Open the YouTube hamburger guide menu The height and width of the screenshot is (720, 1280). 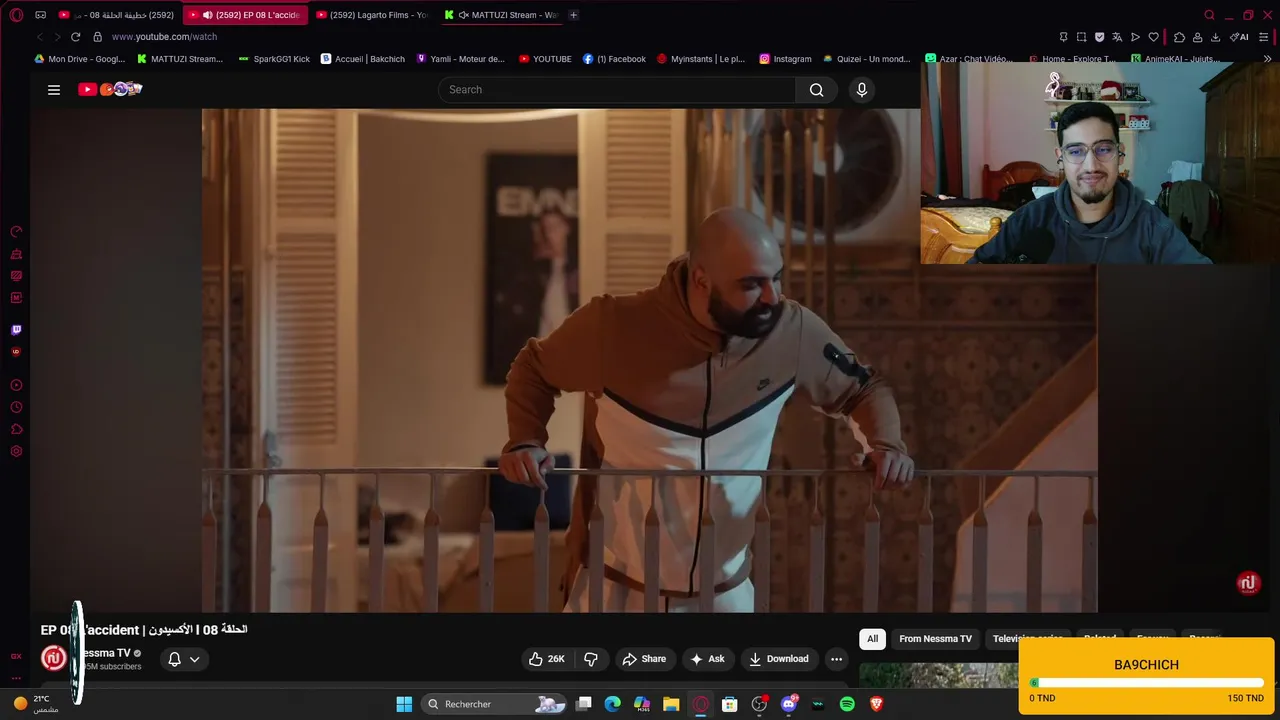point(54,90)
